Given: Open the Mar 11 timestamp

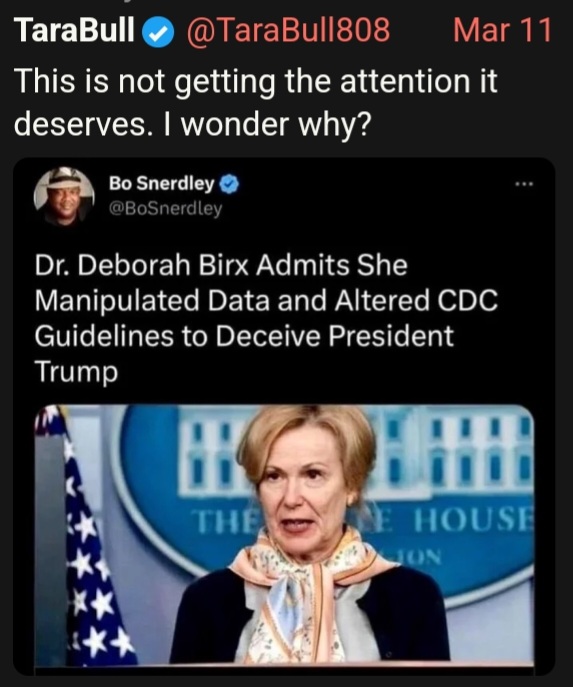Looking at the screenshot, I should coord(502,30).
